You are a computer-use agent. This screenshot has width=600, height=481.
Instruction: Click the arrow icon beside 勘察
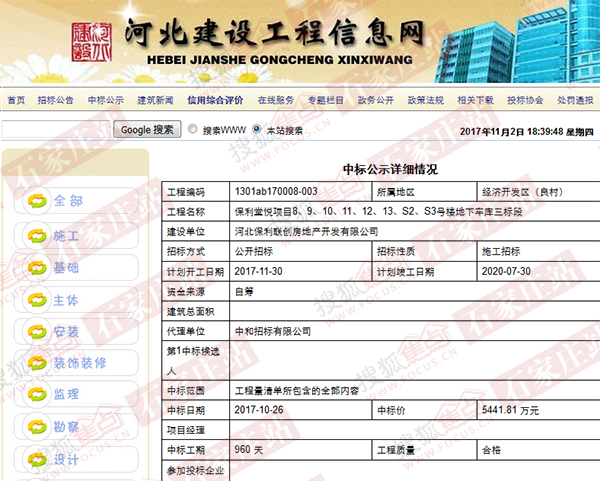pyautogui.click(x=37, y=427)
